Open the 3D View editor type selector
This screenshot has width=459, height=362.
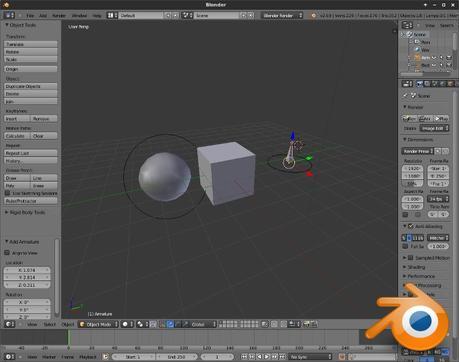click(10, 324)
